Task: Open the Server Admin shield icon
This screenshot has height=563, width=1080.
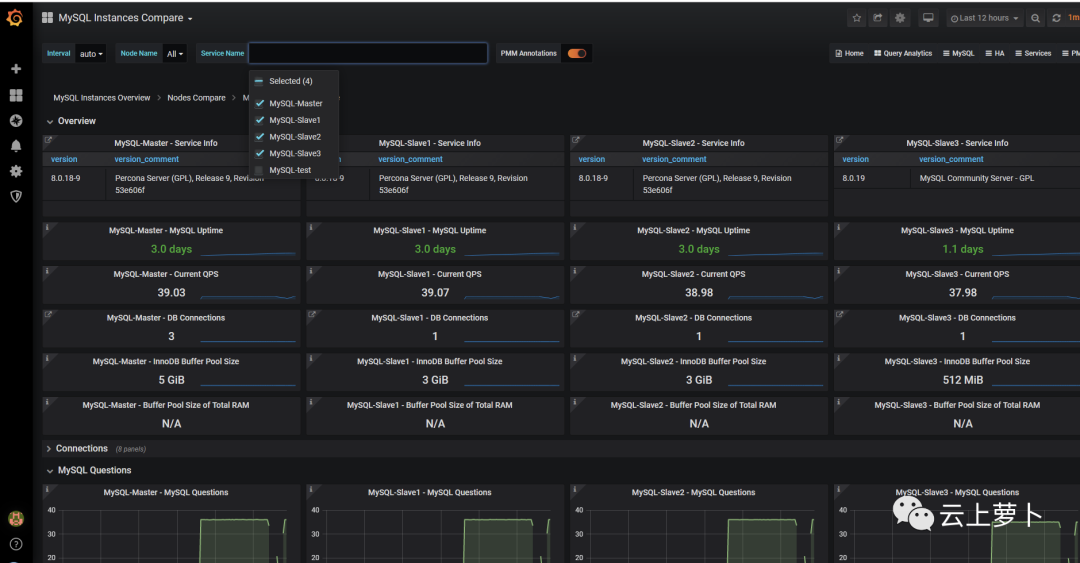Action: click(x=16, y=196)
